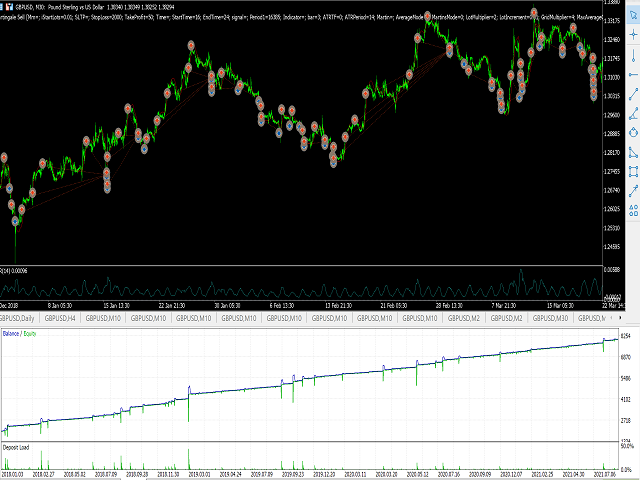Click the 15 Jan 13:30 time label
The height and width of the screenshot is (480, 640).
(x=116, y=305)
